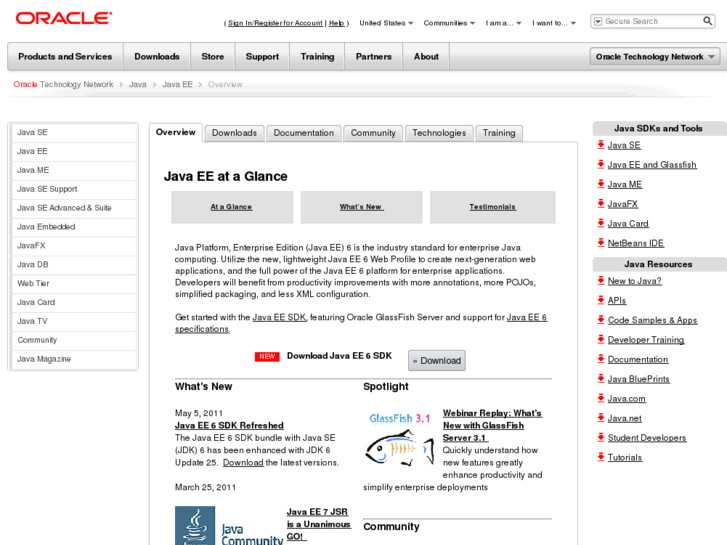
Task: Open the Store menu item
Action: click(213, 57)
